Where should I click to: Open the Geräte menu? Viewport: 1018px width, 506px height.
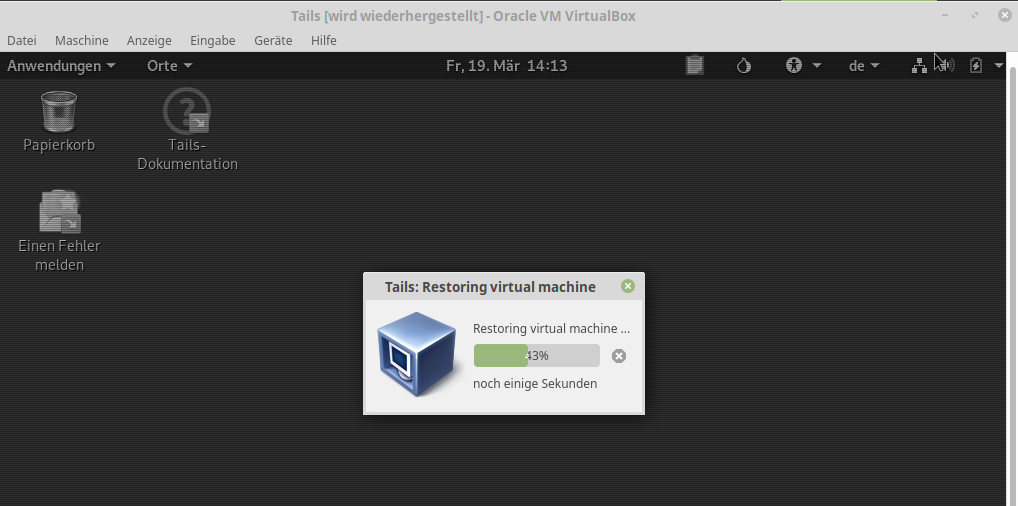273,40
